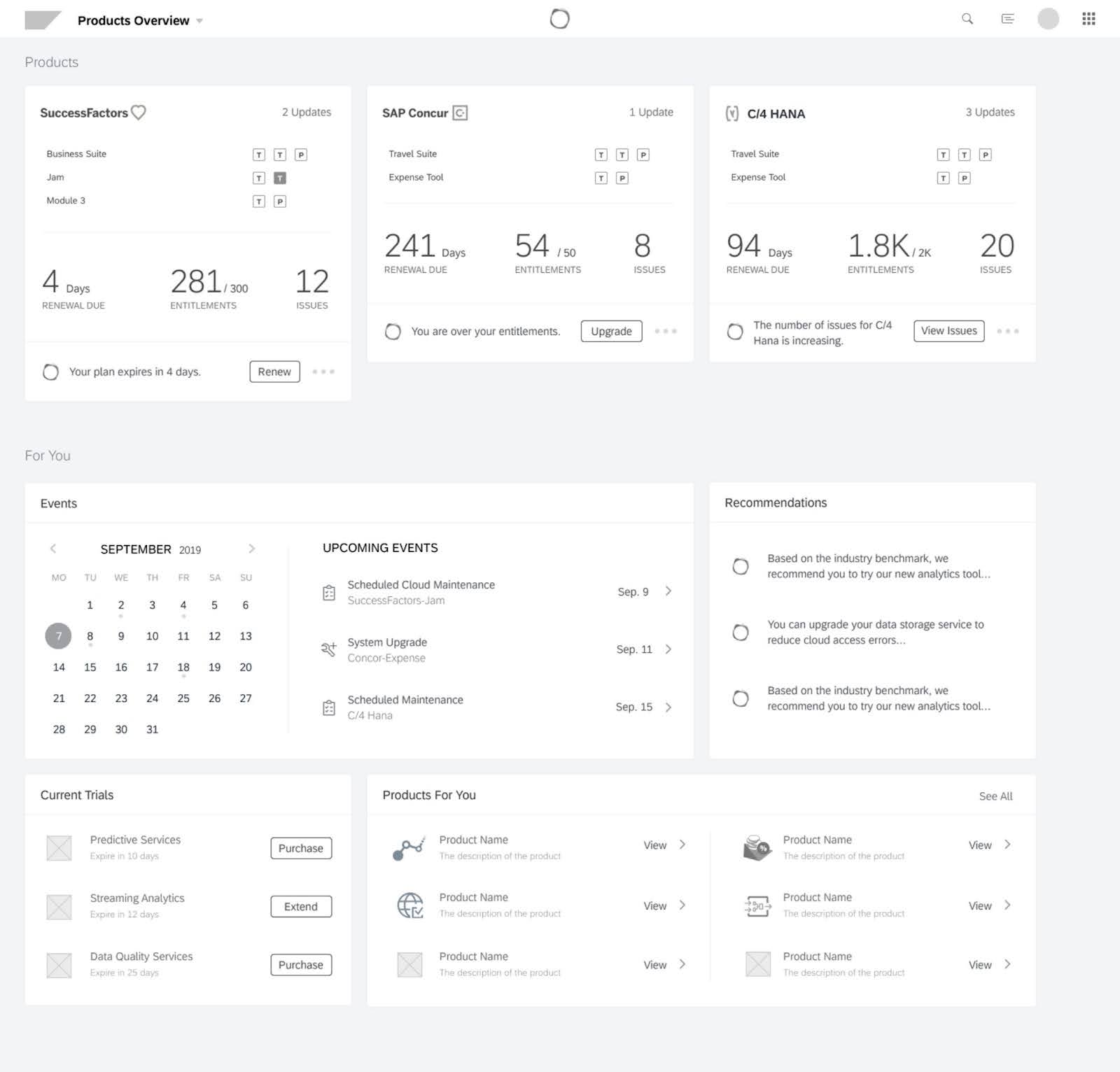The width and height of the screenshot is (1120, 1072).
Task: Open the user avatar profile circle
Action: [1048, 19]
